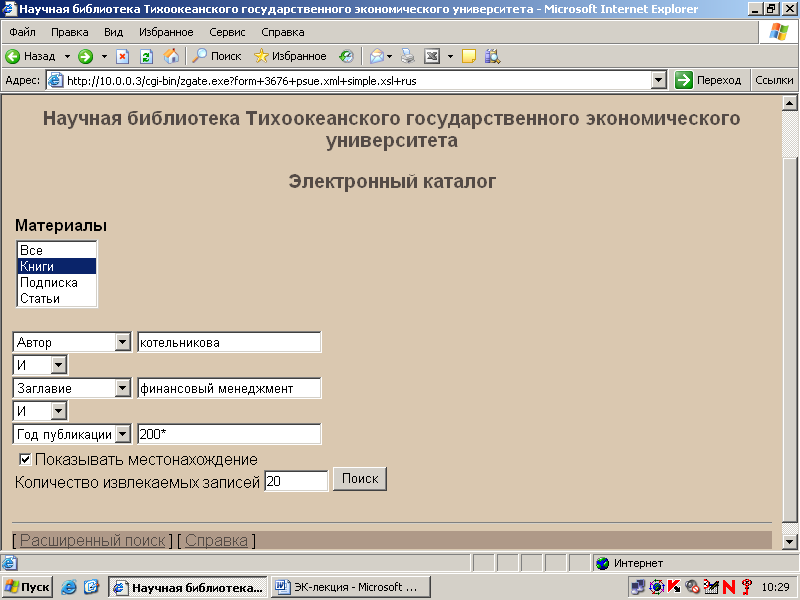The height and width of the screenshot is (600, 800).
Task: Click the year field containing 200*
Action: tap(229, 434)
